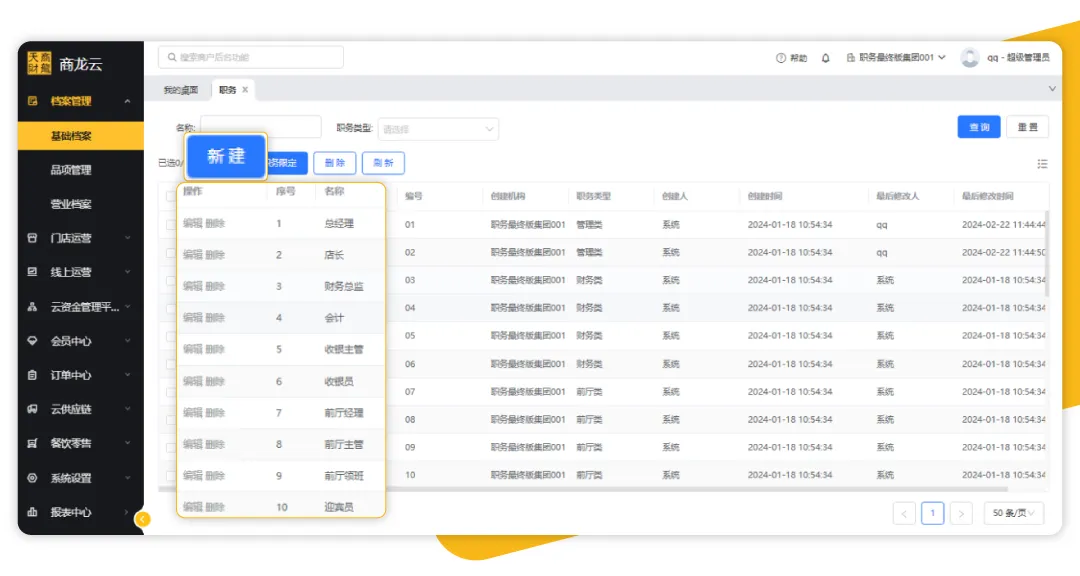Expand the 订单中心 menu chevron
The width and height of the screenshot is (1080, 576).
(127, 375)
